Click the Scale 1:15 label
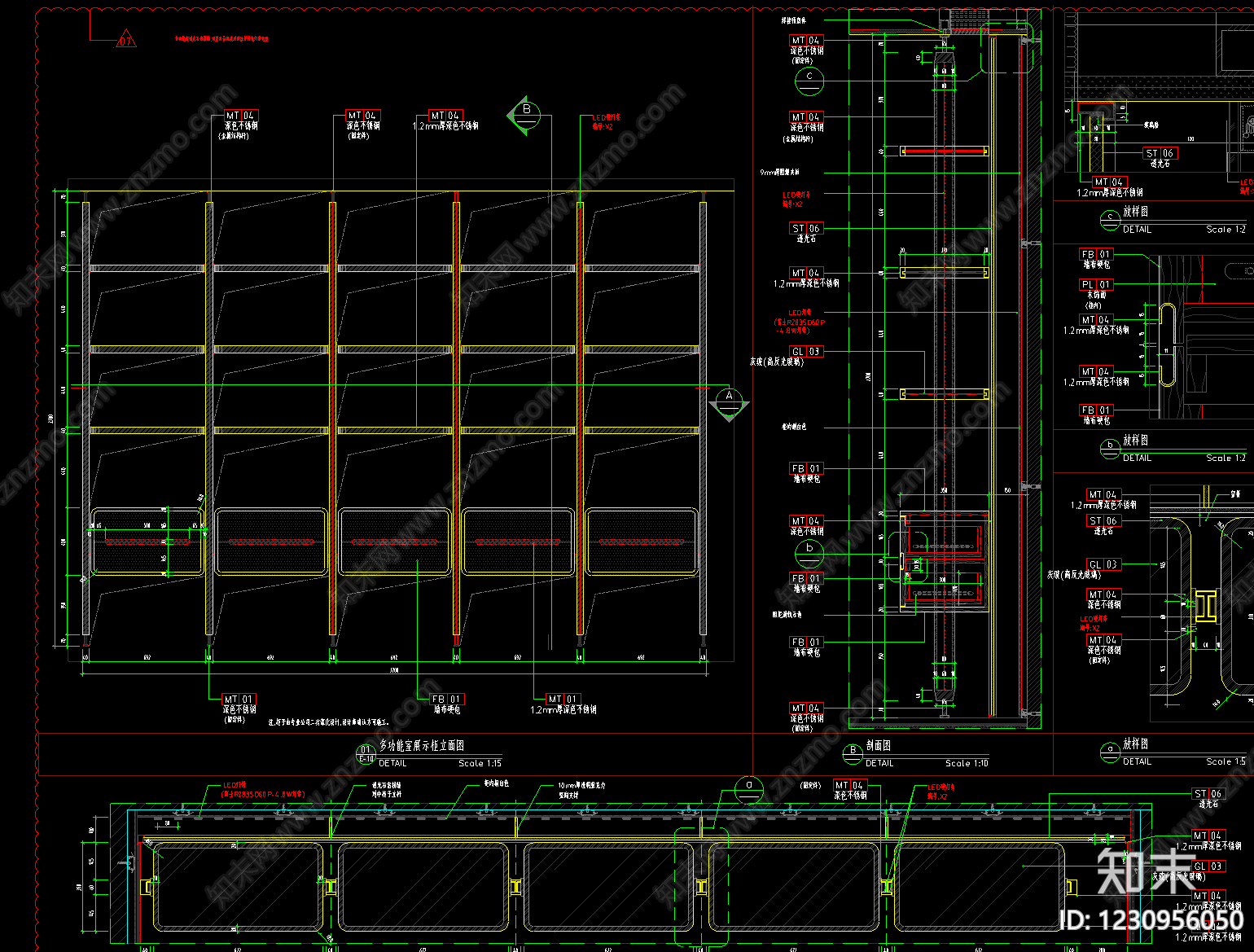This screenshot has height=952, width=1254. tap(480, 763)
